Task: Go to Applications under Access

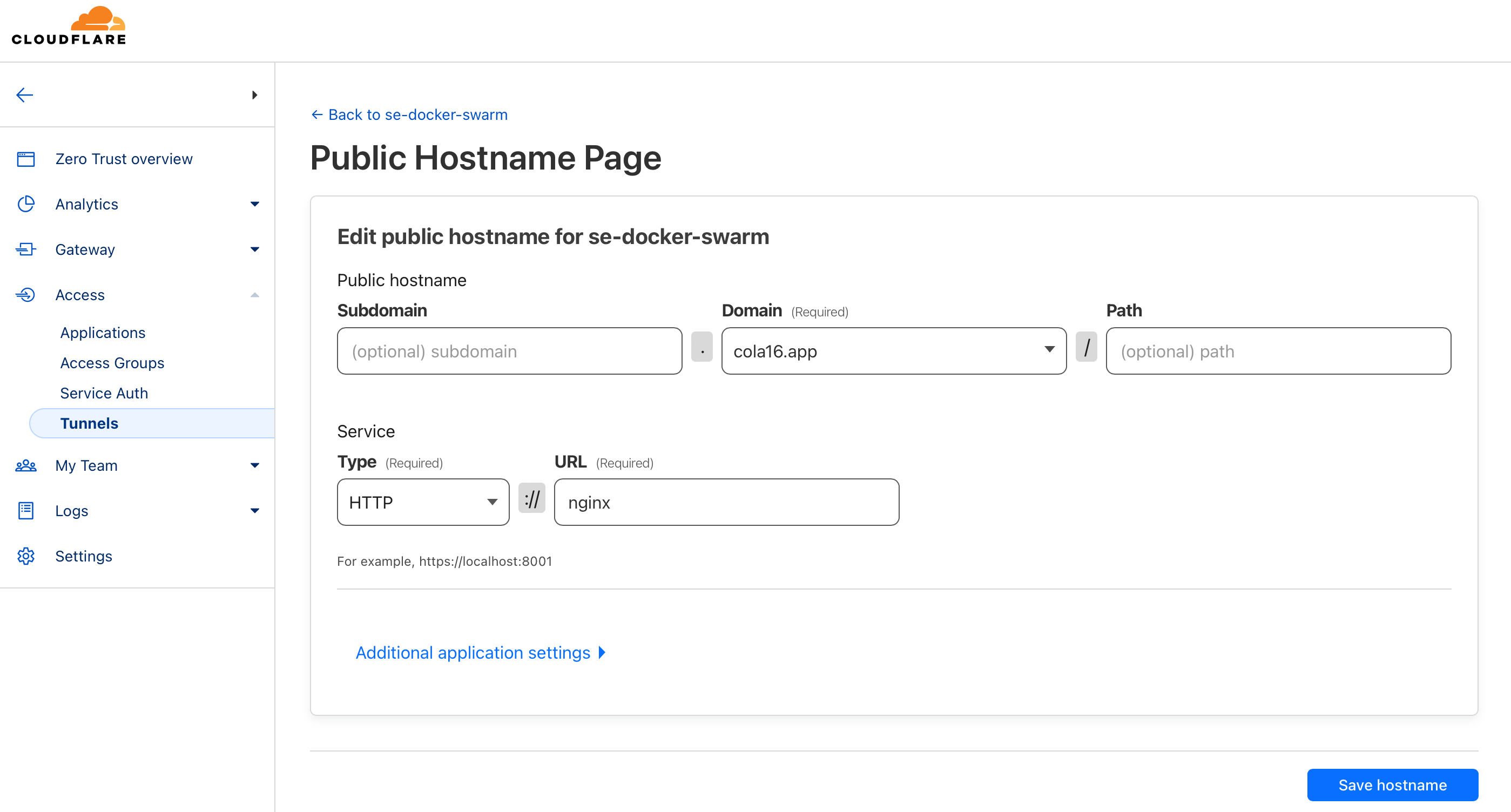Action: click(103, 333)
